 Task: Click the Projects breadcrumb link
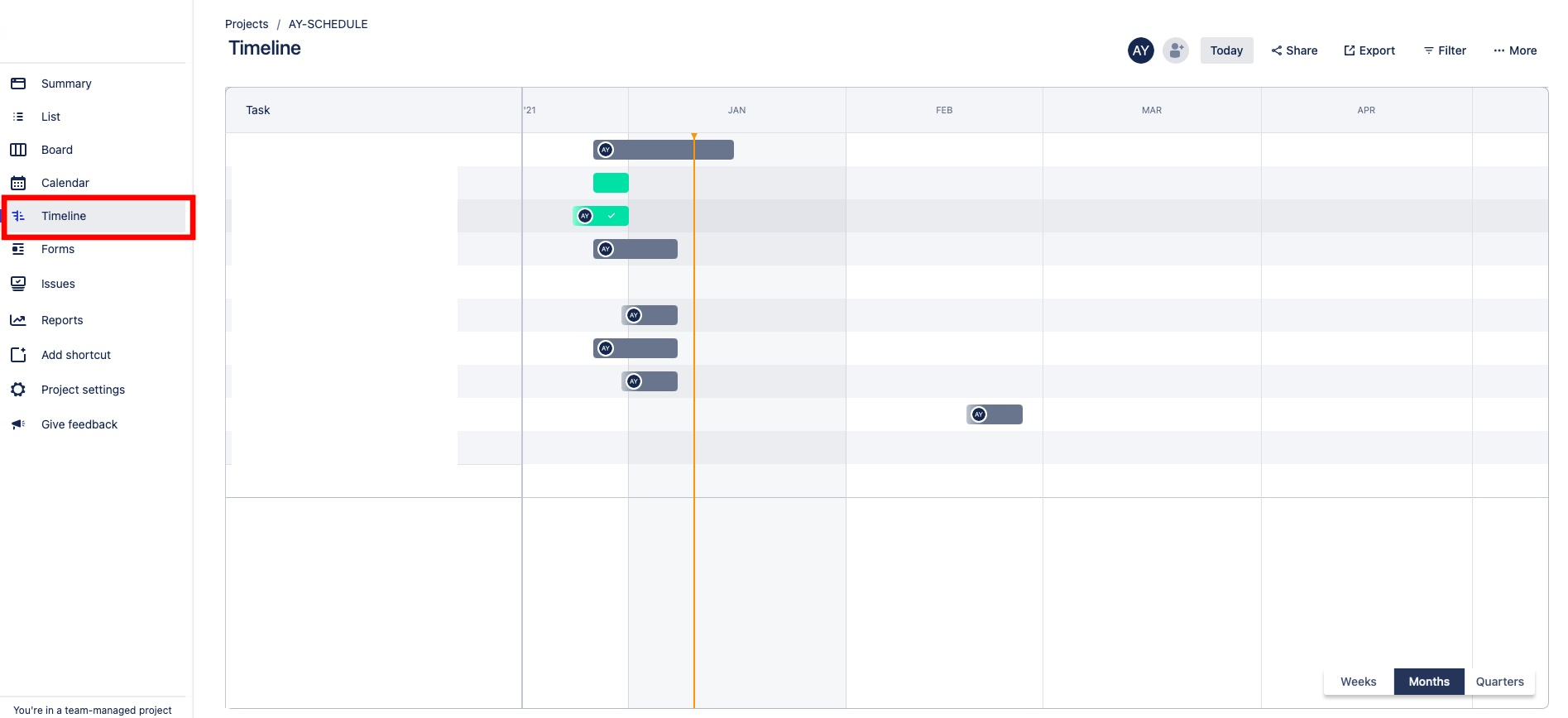[x=247, y=23]
